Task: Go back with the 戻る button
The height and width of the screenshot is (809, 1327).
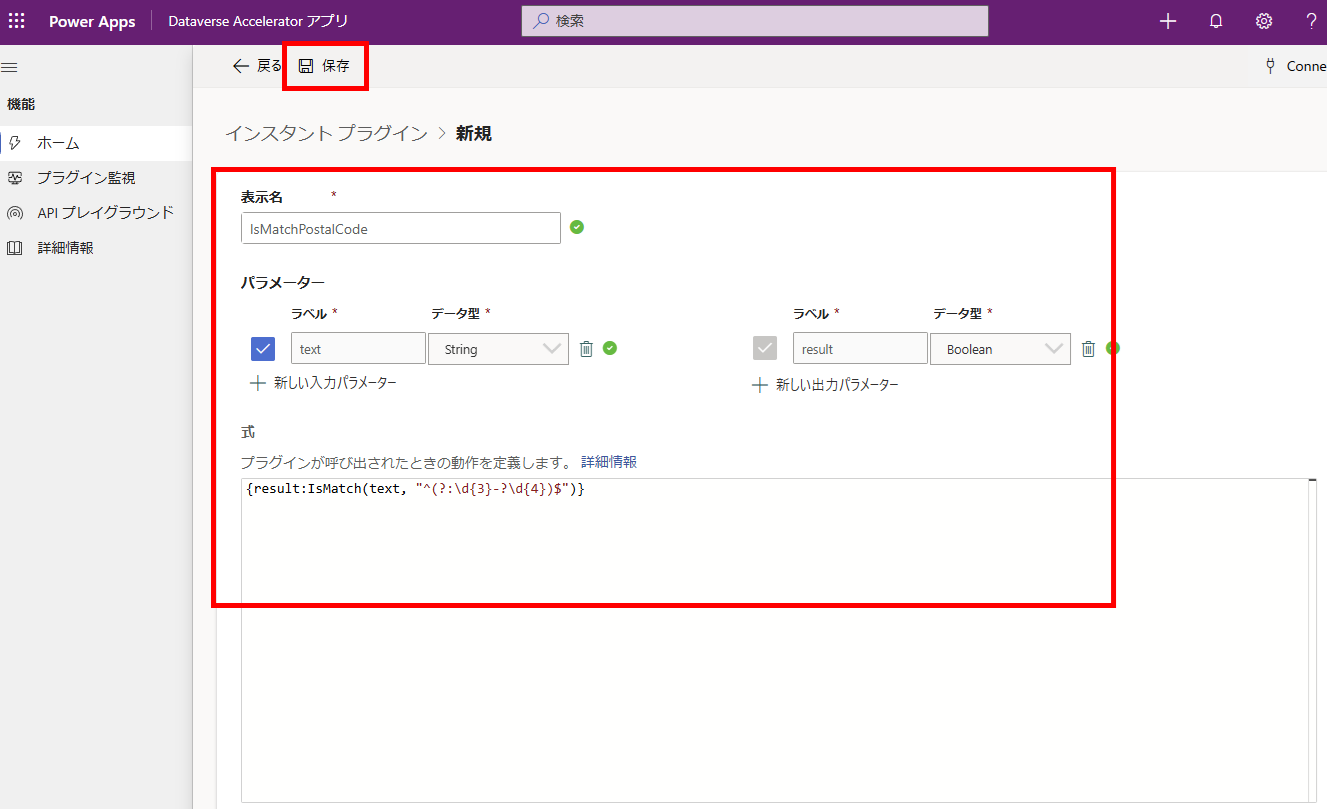Action: pyautogui.click(x=257, y=66)
